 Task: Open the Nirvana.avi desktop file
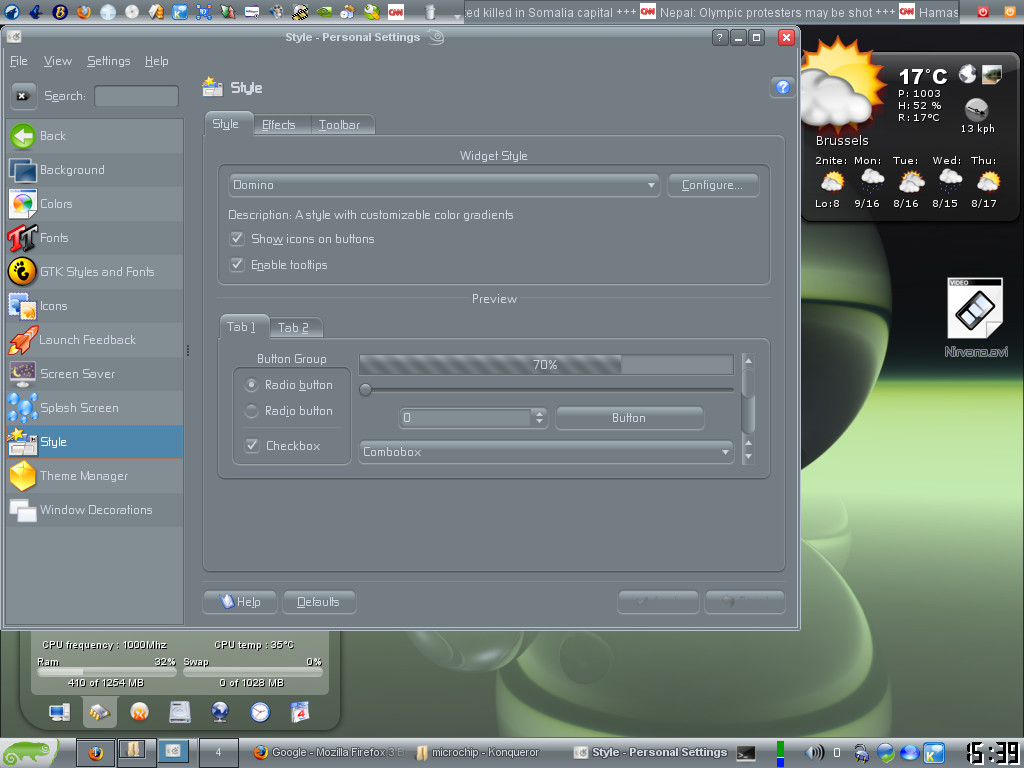pyautogui.click(x=975, y=317)
